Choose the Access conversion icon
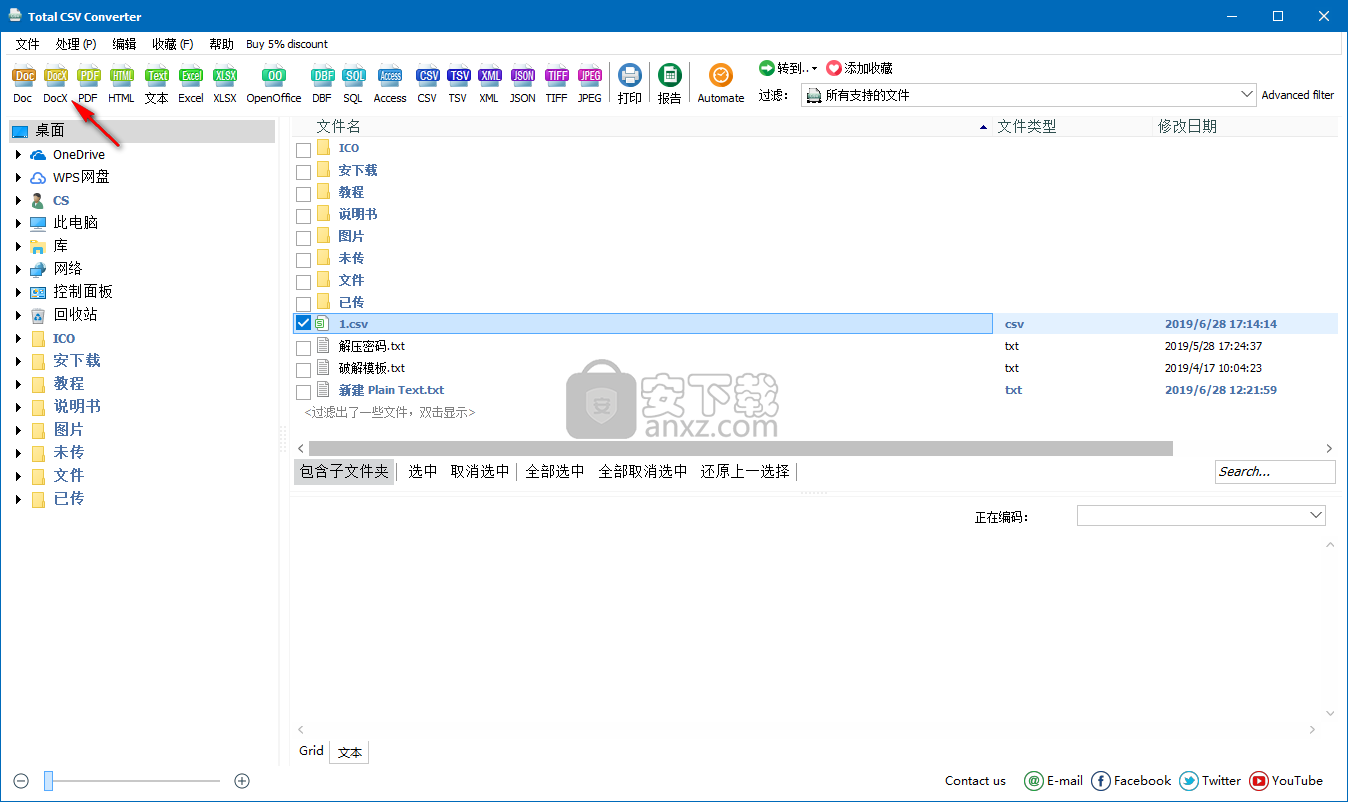1348x802 pixels. (390, 76)
